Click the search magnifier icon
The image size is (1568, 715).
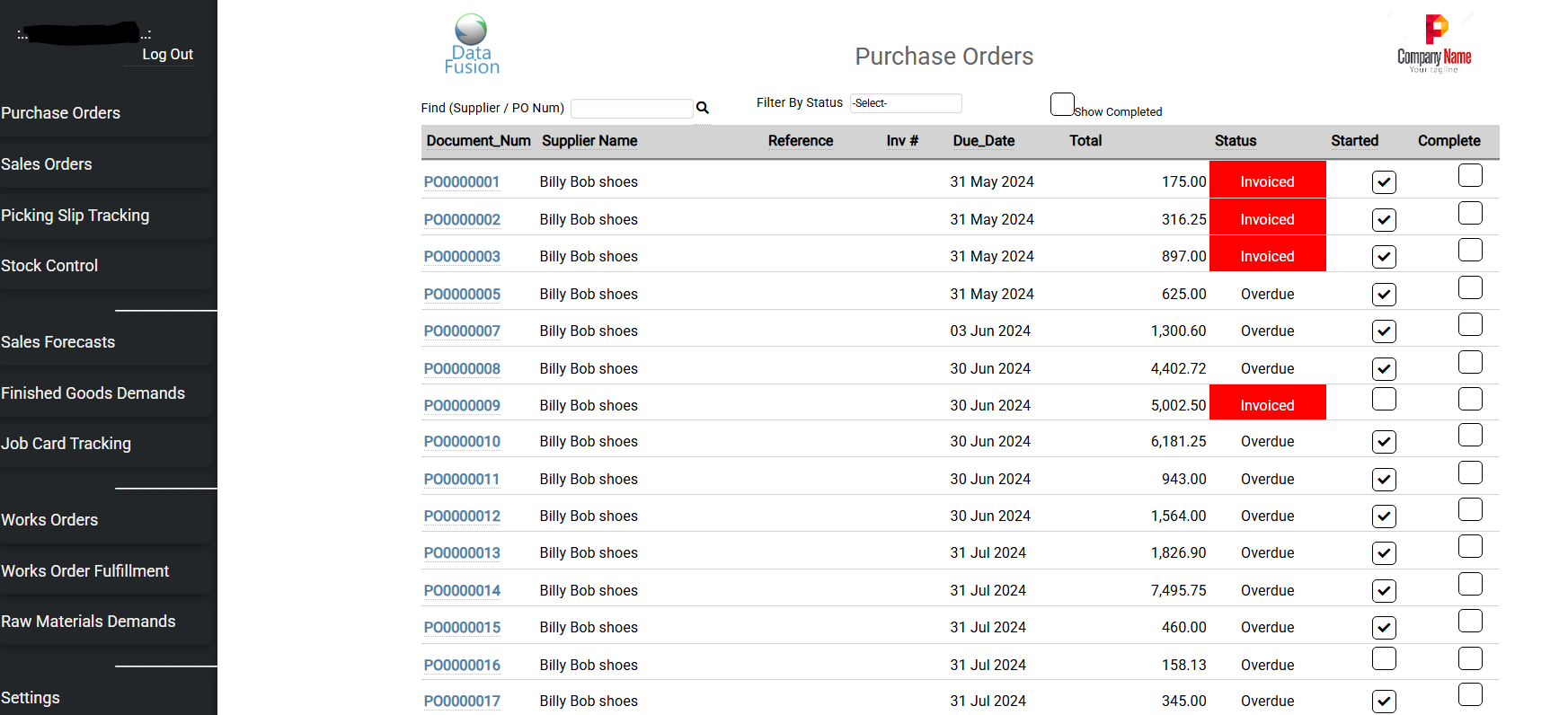[x=703, y=108]
